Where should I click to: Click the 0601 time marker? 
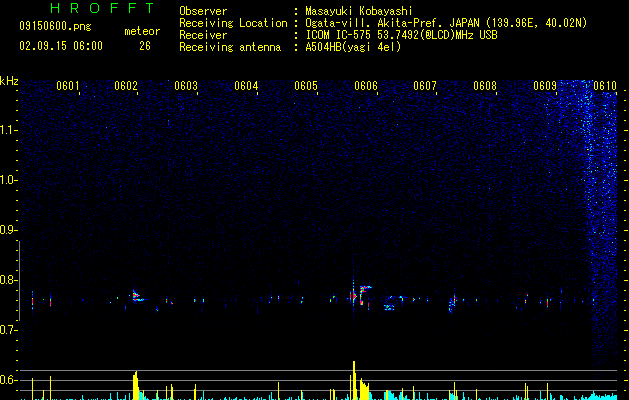(x=67, y=86)
